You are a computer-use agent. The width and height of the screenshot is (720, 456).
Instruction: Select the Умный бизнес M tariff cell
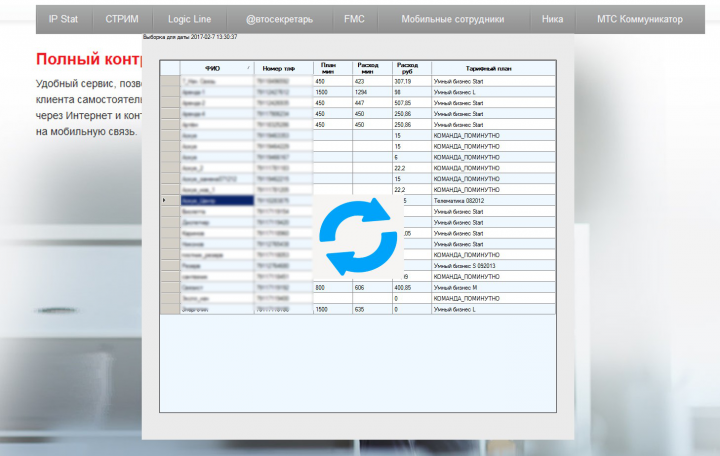pos(494,287)
